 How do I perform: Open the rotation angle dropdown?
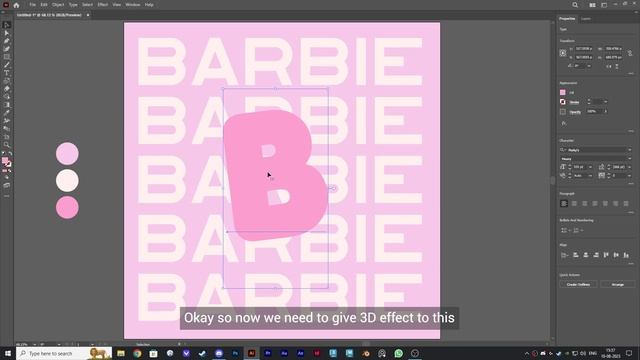[x=589, y=66]
